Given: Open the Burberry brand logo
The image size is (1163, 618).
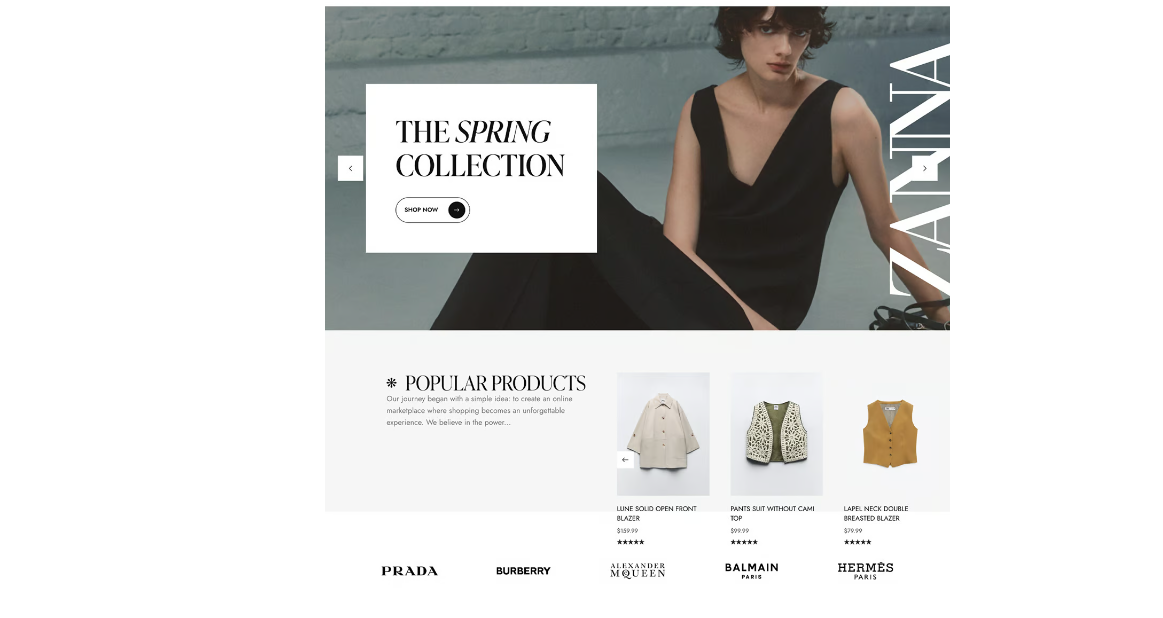Looking at the screenshot, I should (x=523, y=571).
